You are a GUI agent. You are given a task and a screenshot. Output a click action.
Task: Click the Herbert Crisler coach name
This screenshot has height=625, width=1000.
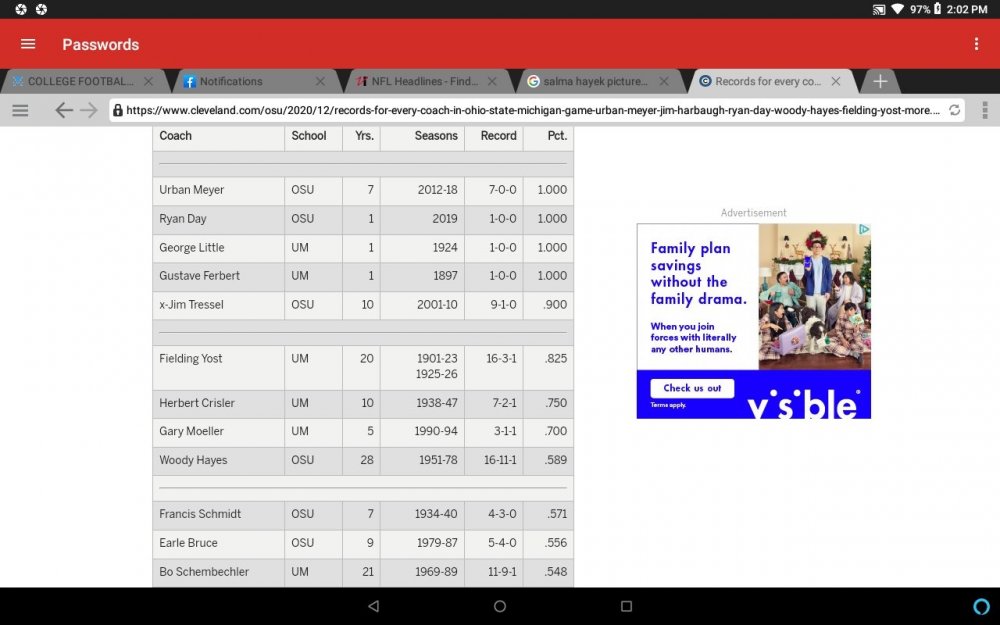coord(197,403)
